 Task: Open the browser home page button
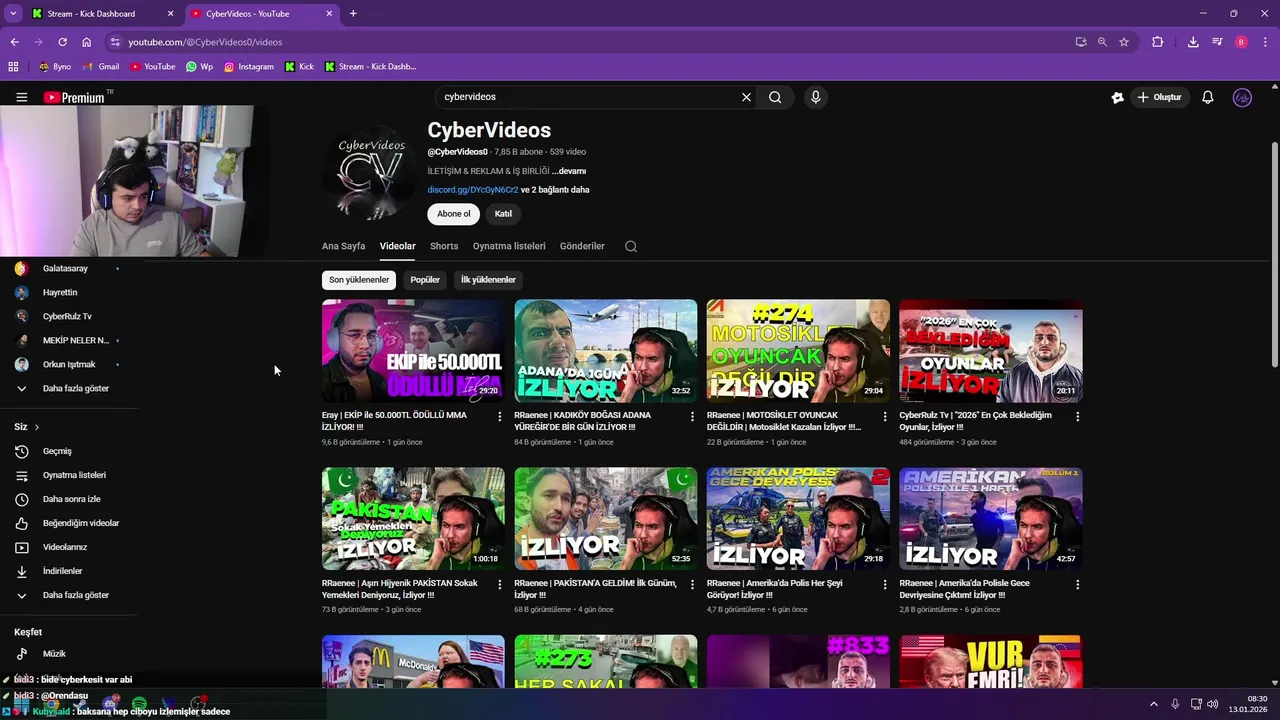pyautogui.click(x=86, y=42)
